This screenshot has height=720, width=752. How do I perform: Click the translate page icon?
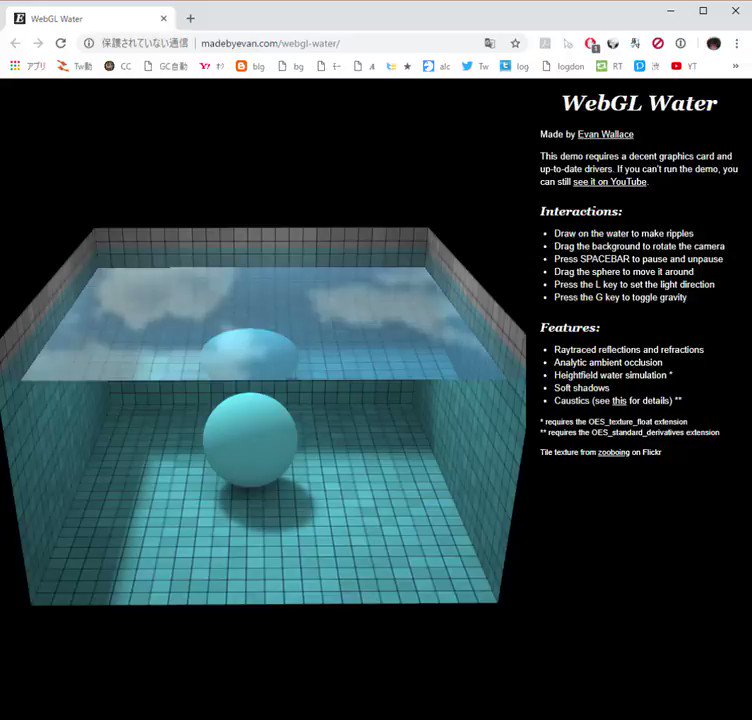(490, 44)
